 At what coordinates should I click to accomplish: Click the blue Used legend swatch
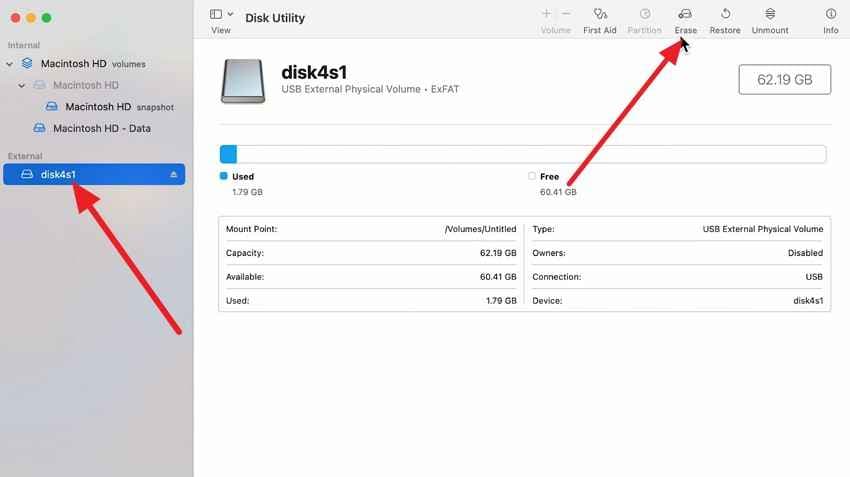coord(223,176)
